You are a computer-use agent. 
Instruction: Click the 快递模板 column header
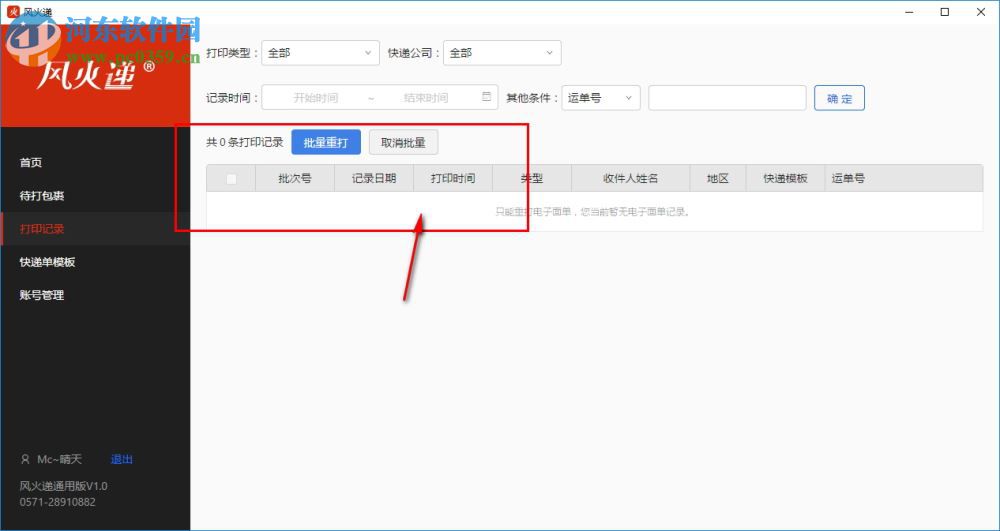(785, 178)
